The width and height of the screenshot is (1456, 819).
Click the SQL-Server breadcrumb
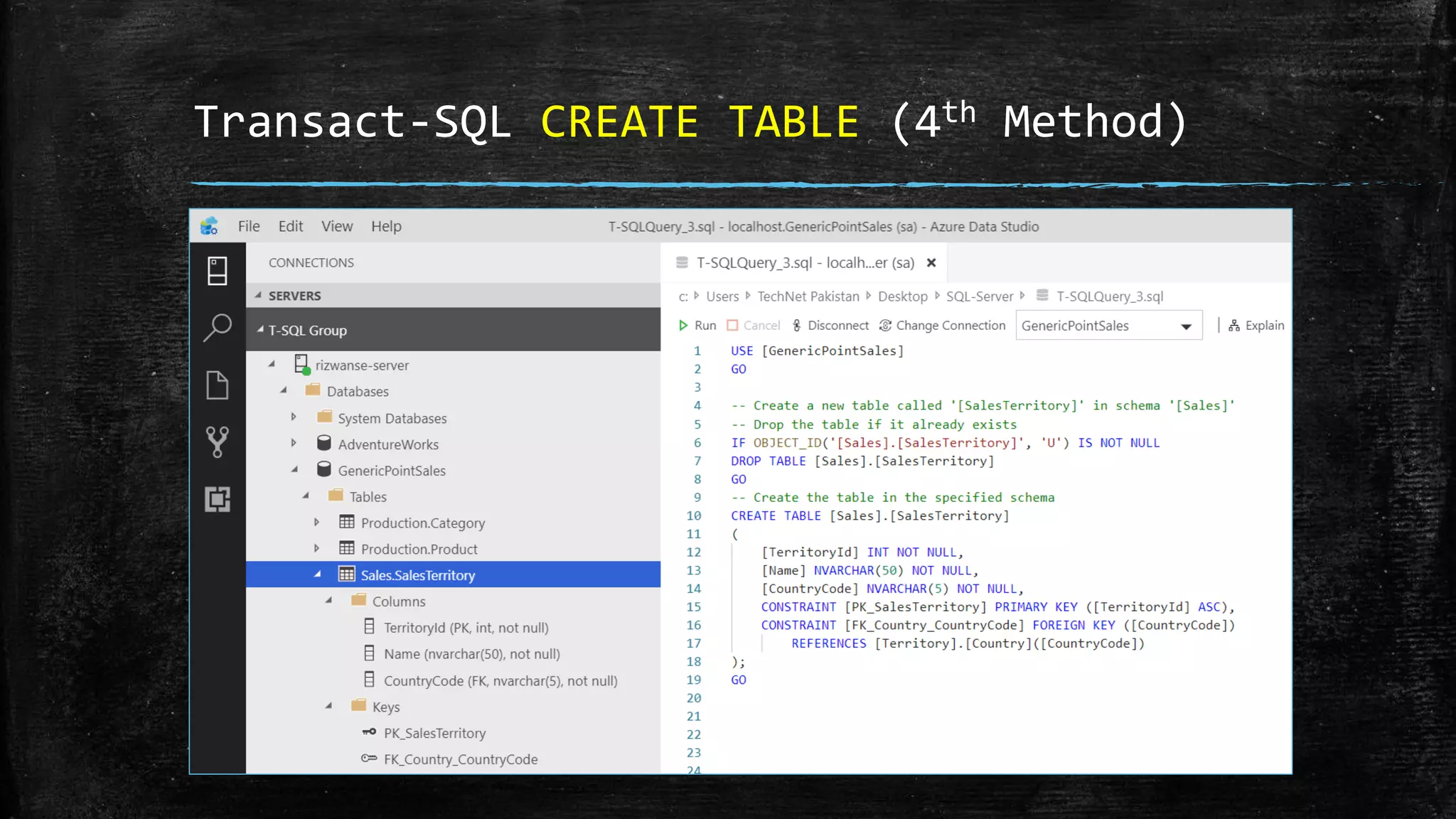click(x=980, y=296)
